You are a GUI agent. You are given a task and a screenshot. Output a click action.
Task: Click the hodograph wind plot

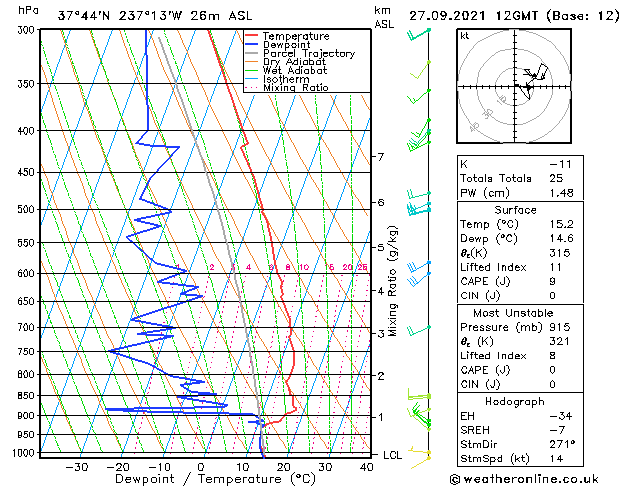coord(514,86)
